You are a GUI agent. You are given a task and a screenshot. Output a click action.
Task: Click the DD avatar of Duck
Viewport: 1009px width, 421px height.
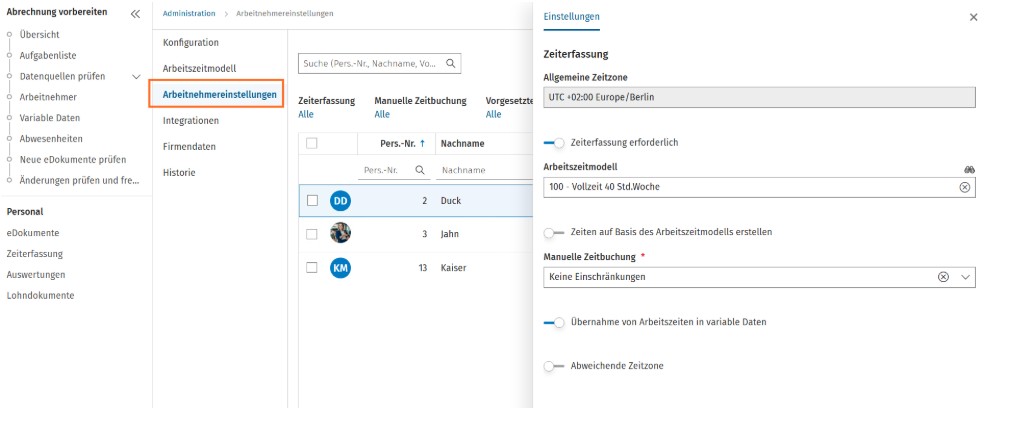tap(340, 201)
